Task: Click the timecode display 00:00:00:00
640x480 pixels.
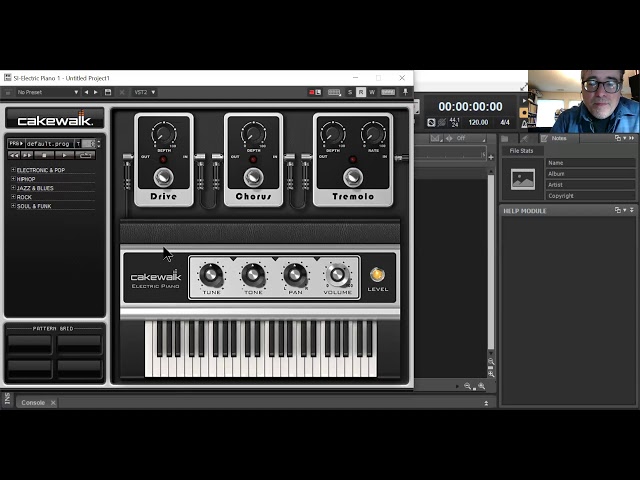Action: pos(470,107)
